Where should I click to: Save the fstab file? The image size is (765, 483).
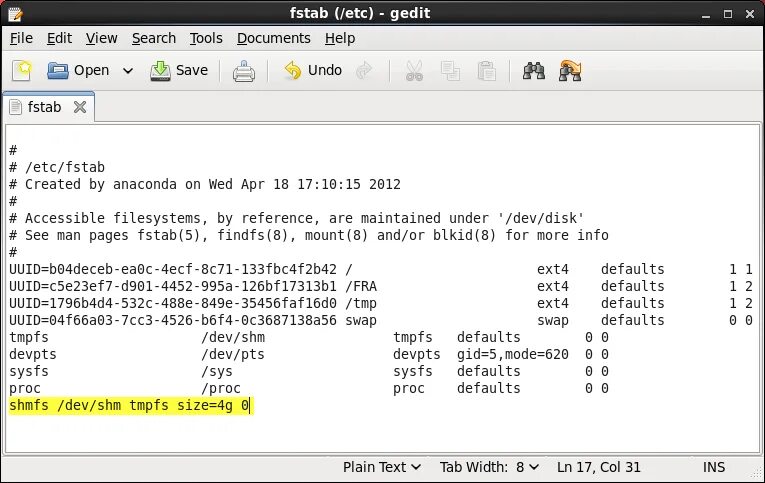179,71
